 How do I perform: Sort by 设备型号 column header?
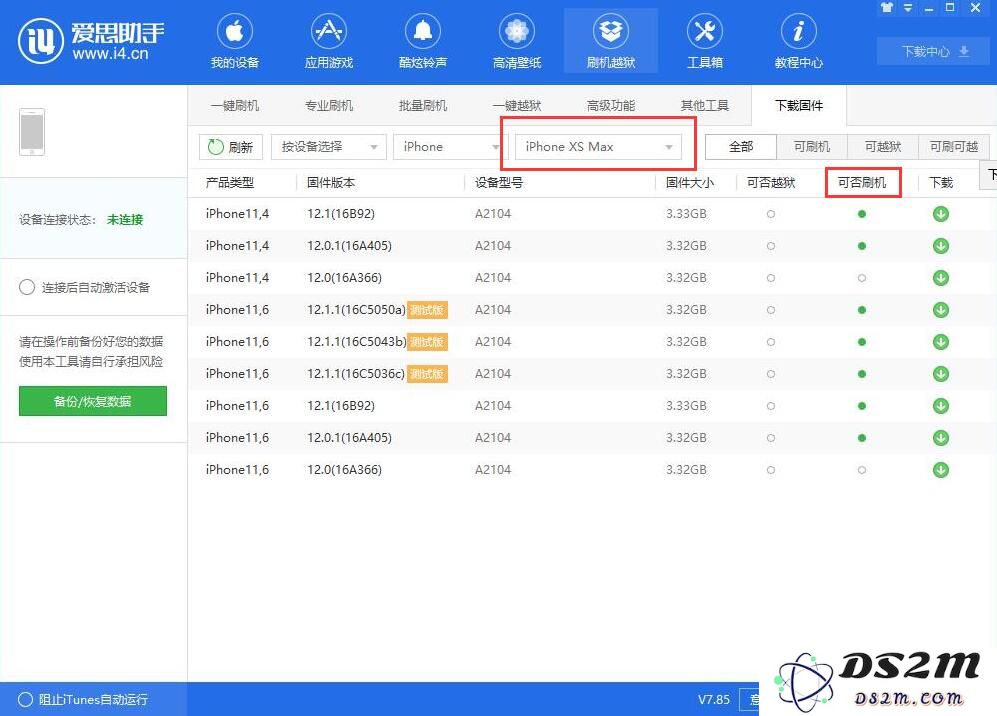click(499, 183)
